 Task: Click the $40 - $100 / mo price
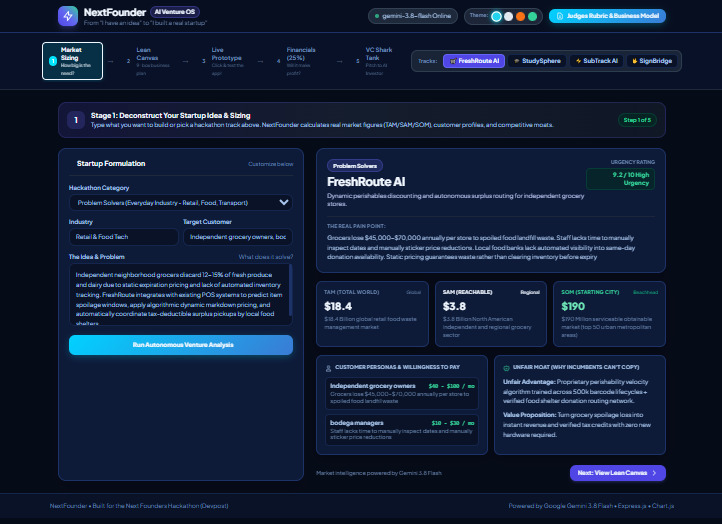coord(451,386)
